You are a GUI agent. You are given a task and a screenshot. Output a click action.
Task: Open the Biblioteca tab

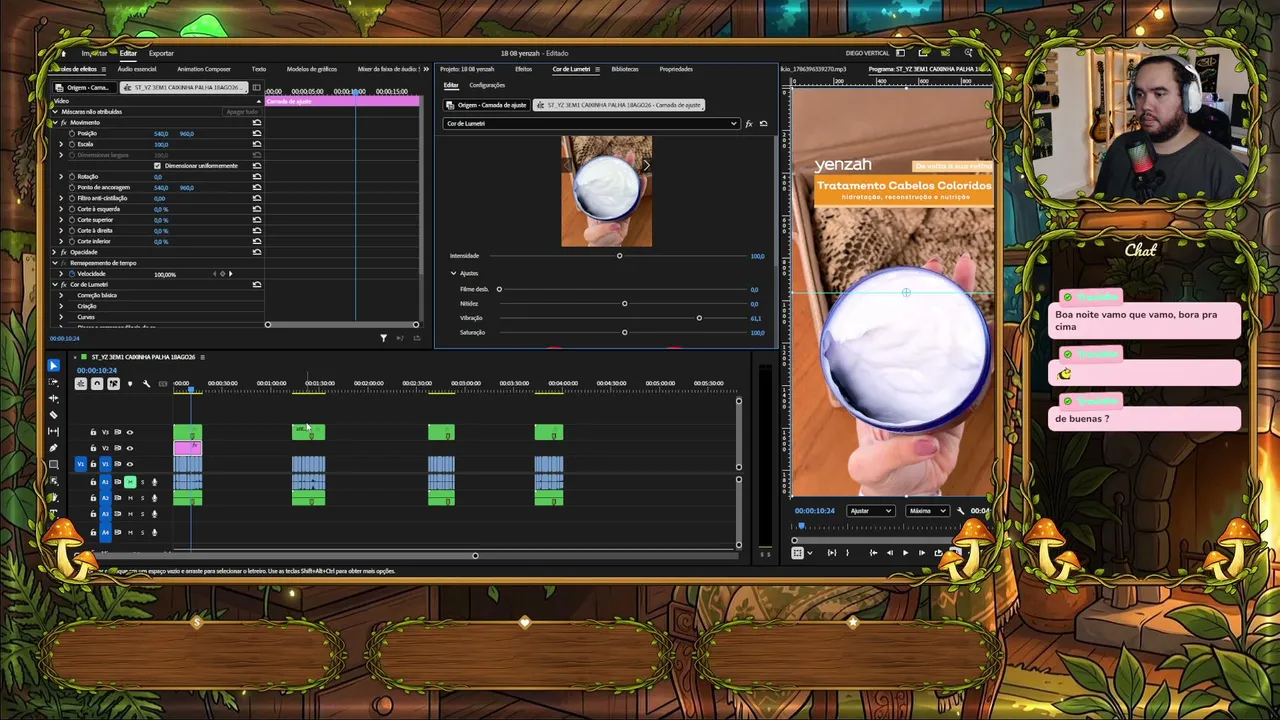[x=625, y=69]
